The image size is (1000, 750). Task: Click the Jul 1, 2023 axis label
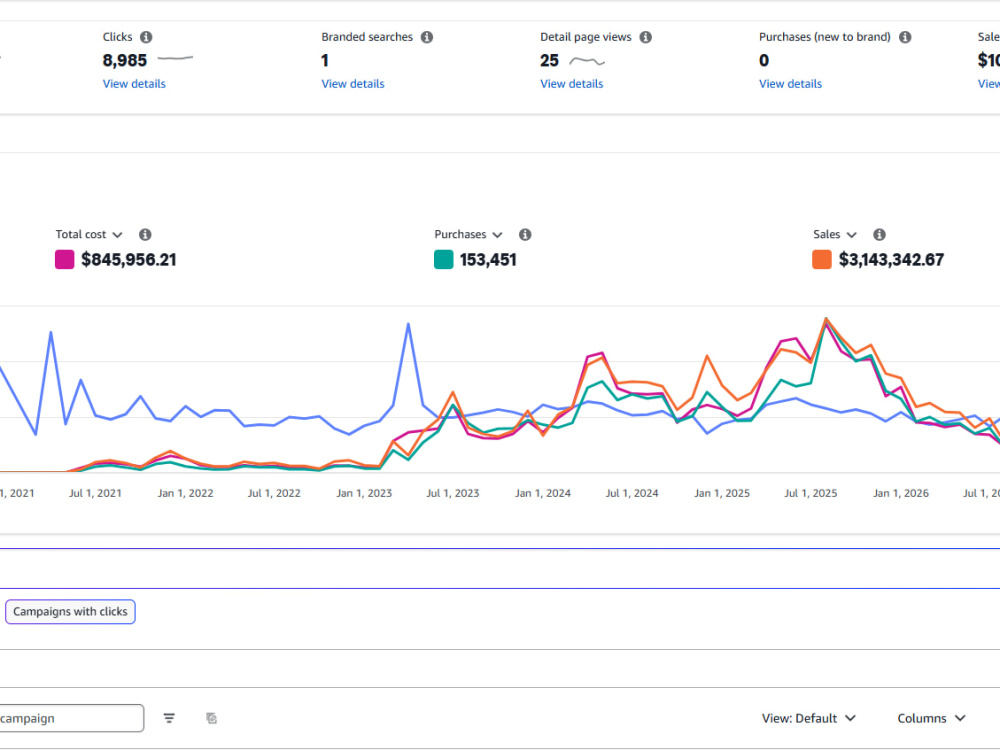click(453, 493)
